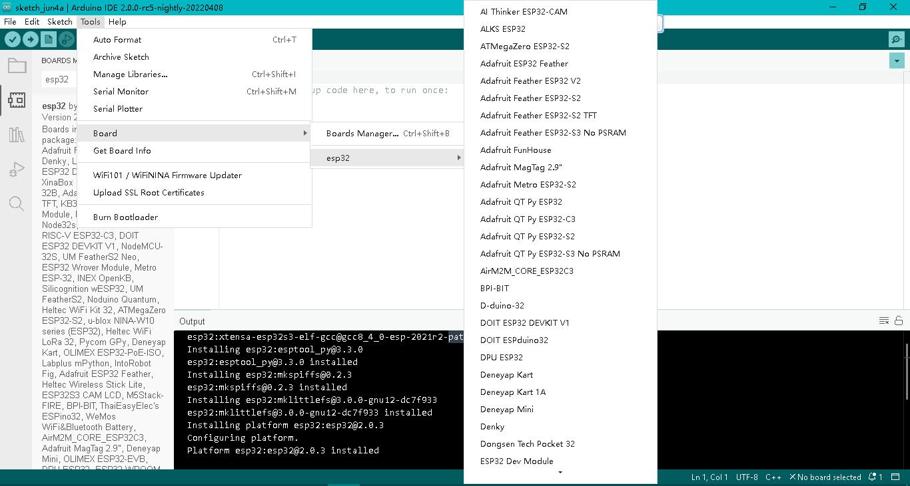
Task: Expand the esp32 submenu entry
Action: tap(387, 158)
